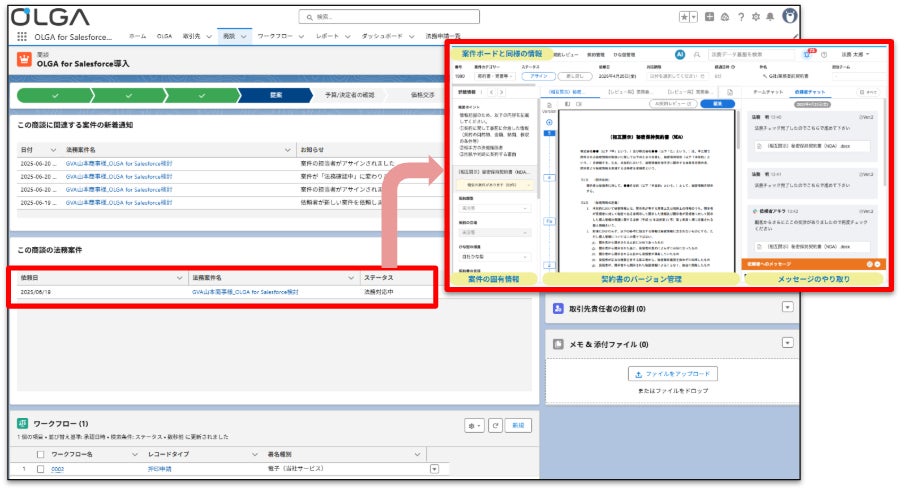Screen dimensions: 904x490
Task: Go to the ホーム tab
Action: pos(137,36)
